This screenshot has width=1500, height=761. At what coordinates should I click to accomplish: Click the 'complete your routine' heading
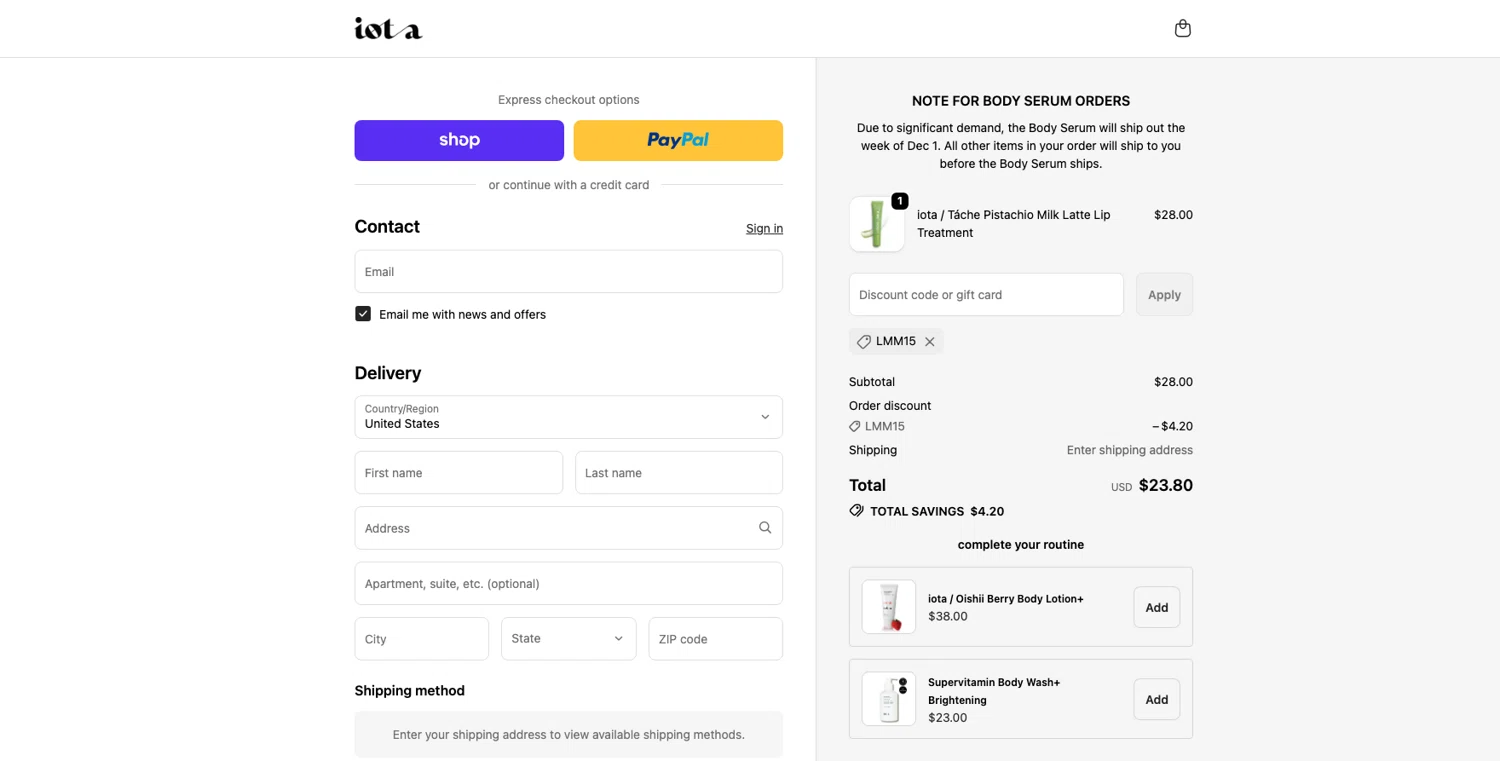tap(1020, 545)
